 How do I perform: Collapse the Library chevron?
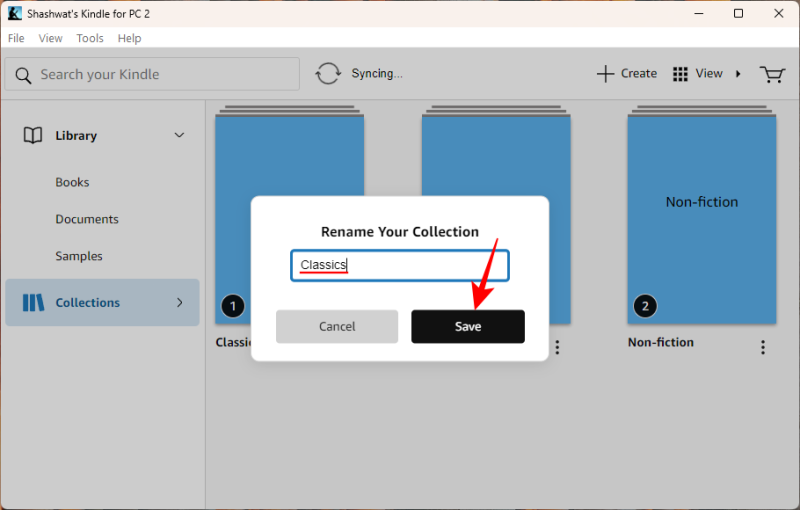pos(179,135)
